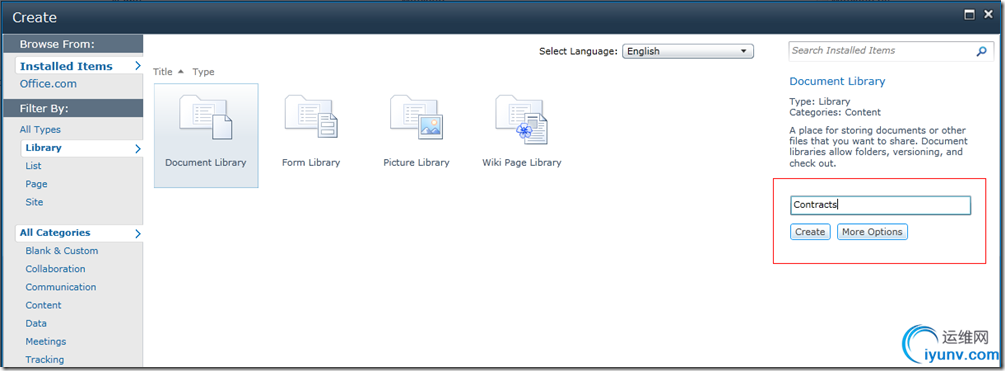Open the Select Language dropdown
The width and height of the screenshot is (1005, 371).
click(x=688, y=51)
